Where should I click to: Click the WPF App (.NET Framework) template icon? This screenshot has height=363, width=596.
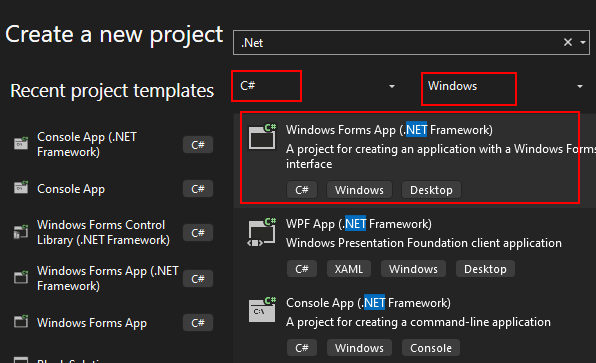click(x=262, y=232)
